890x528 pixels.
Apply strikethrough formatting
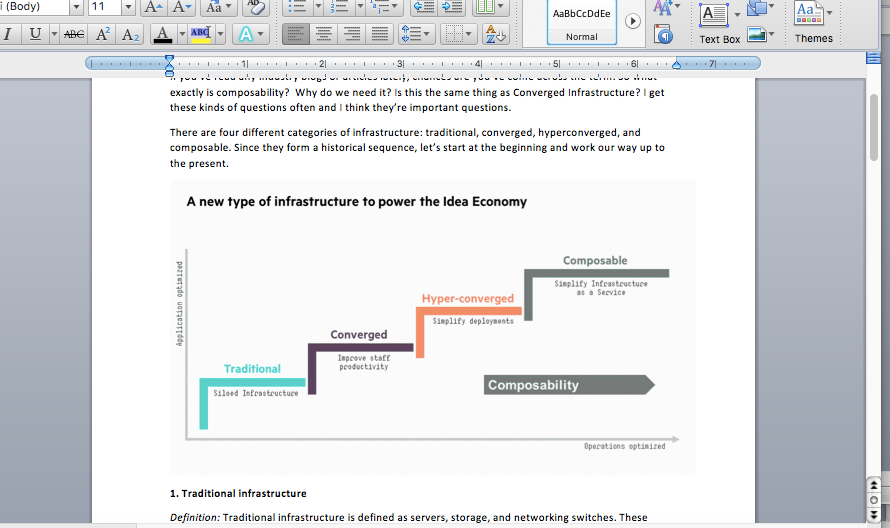pyautogui.click(x=73, y=34)
